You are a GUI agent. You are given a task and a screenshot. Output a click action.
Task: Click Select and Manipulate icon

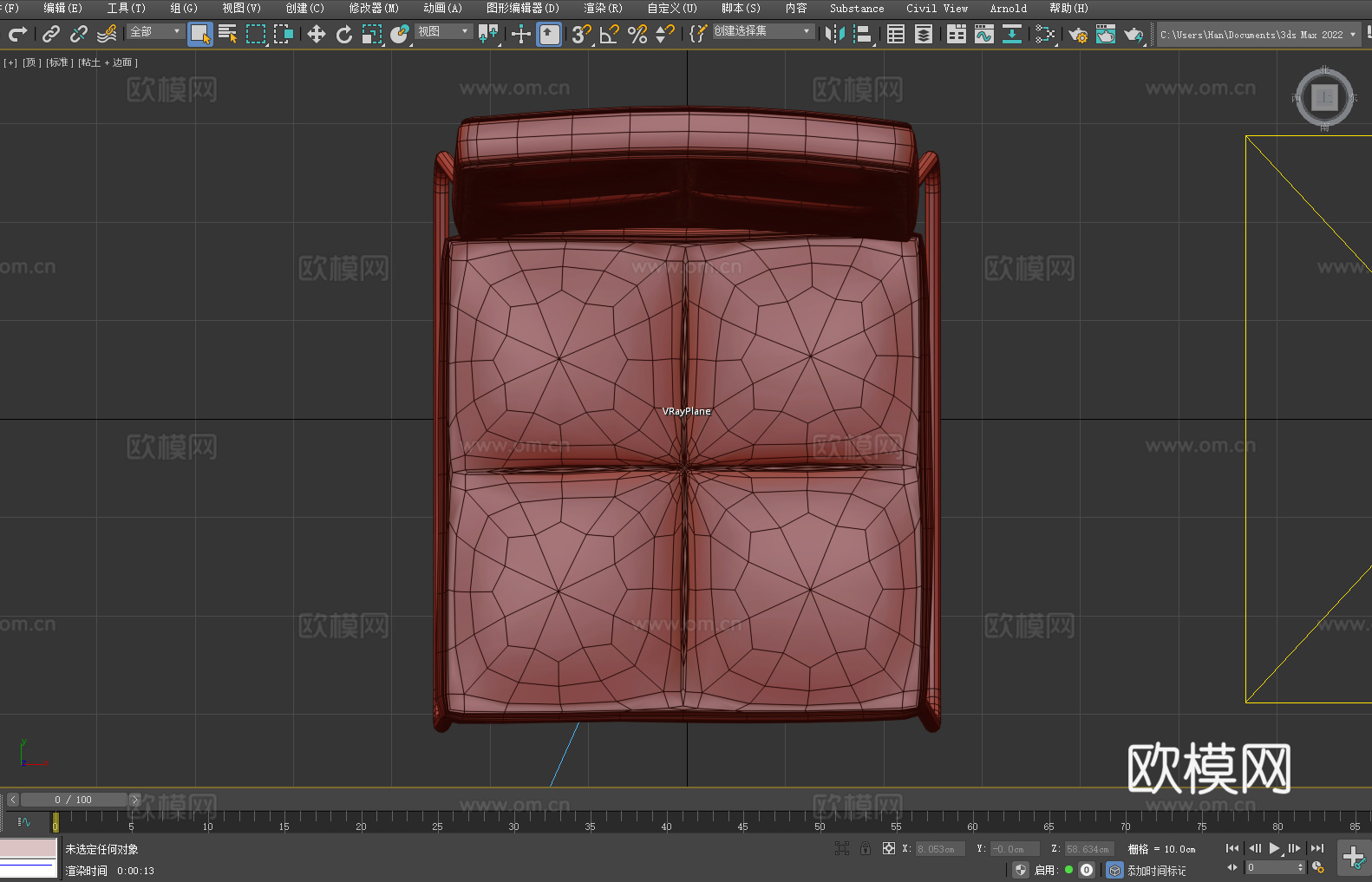click(x=521, y=34)
